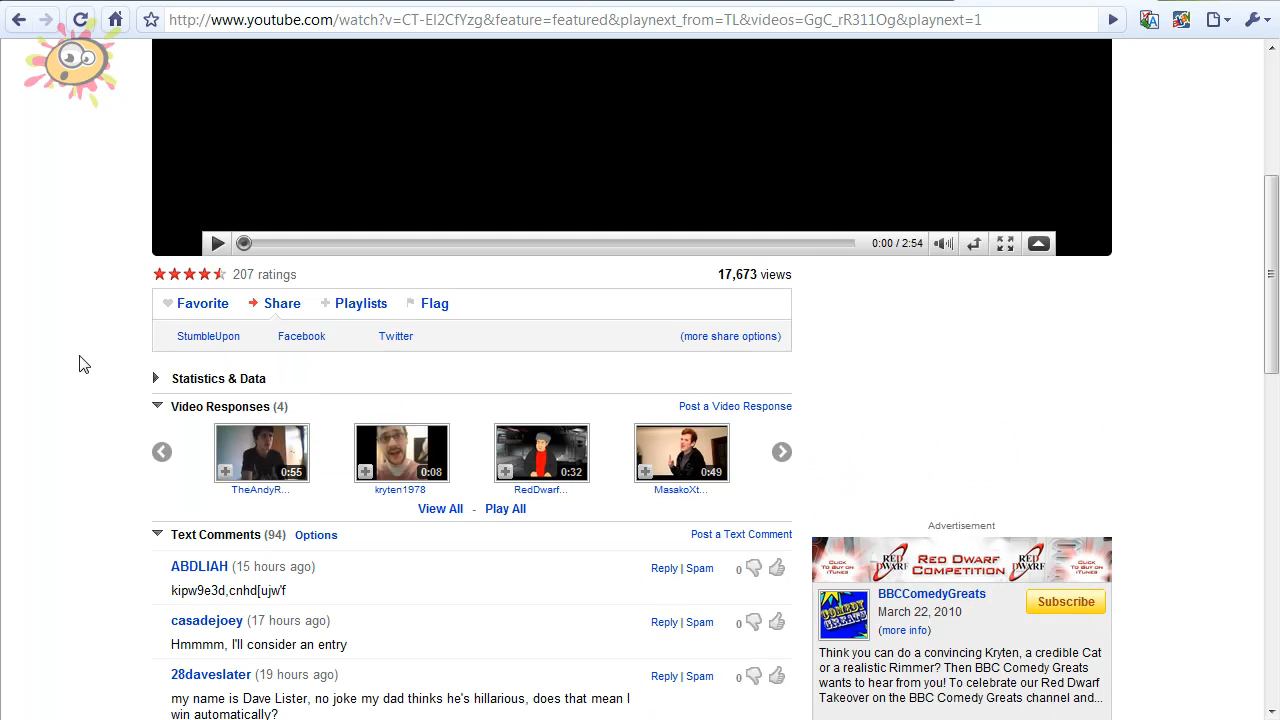This screenshot has width=1280, height=720.
Task: Mute the video volume speaker icon
Action: 943,243
